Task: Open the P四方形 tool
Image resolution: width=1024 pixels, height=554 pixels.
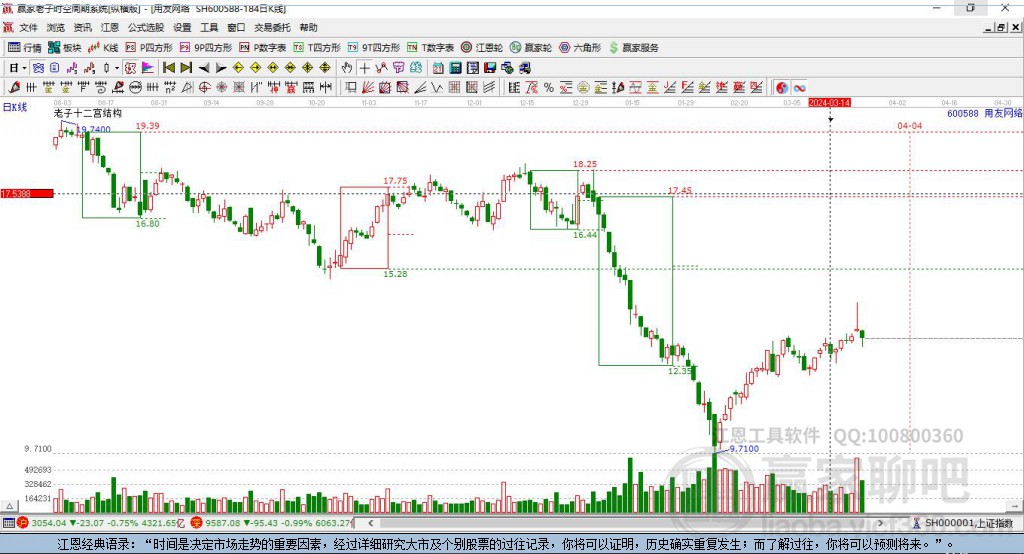Action: [149, 48]
